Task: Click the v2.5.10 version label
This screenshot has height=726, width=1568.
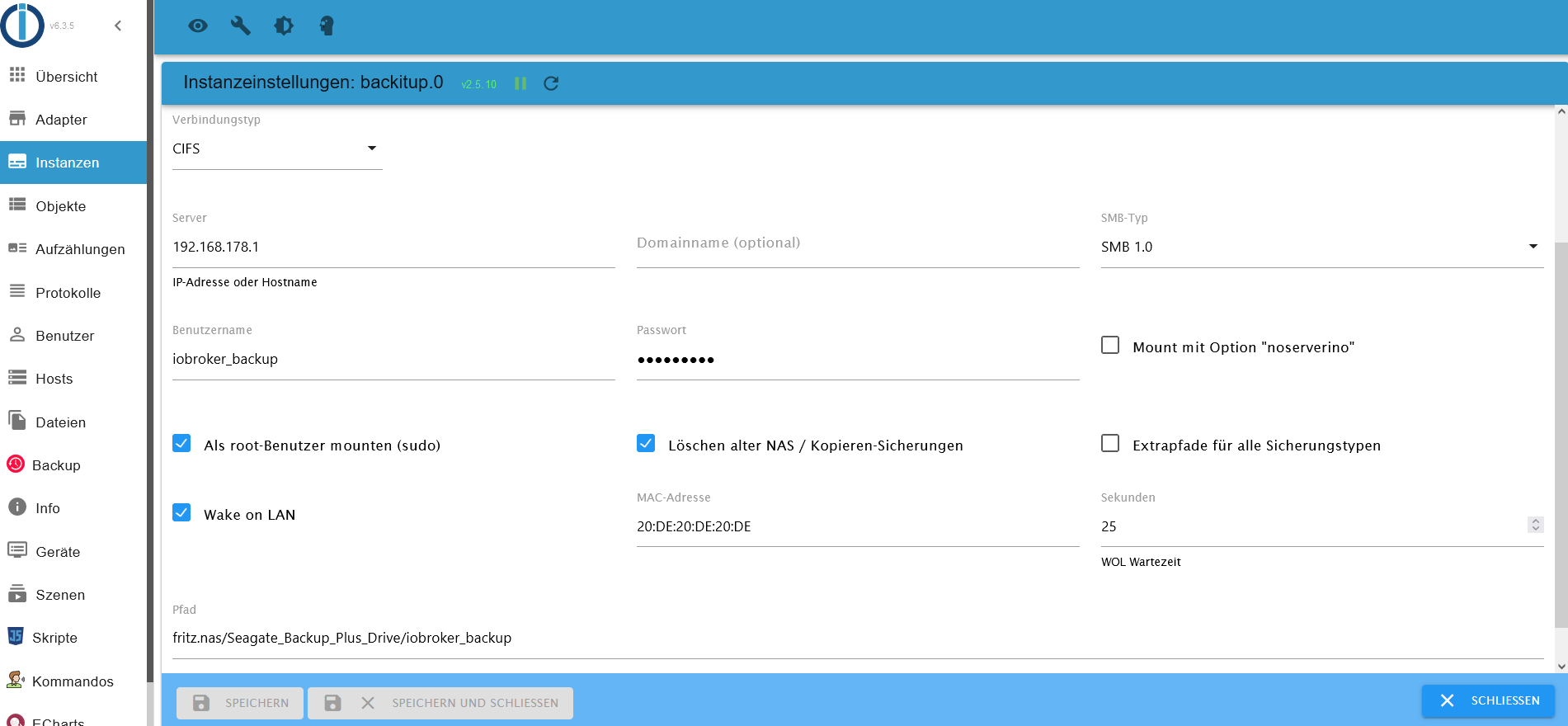Action: 479,85
